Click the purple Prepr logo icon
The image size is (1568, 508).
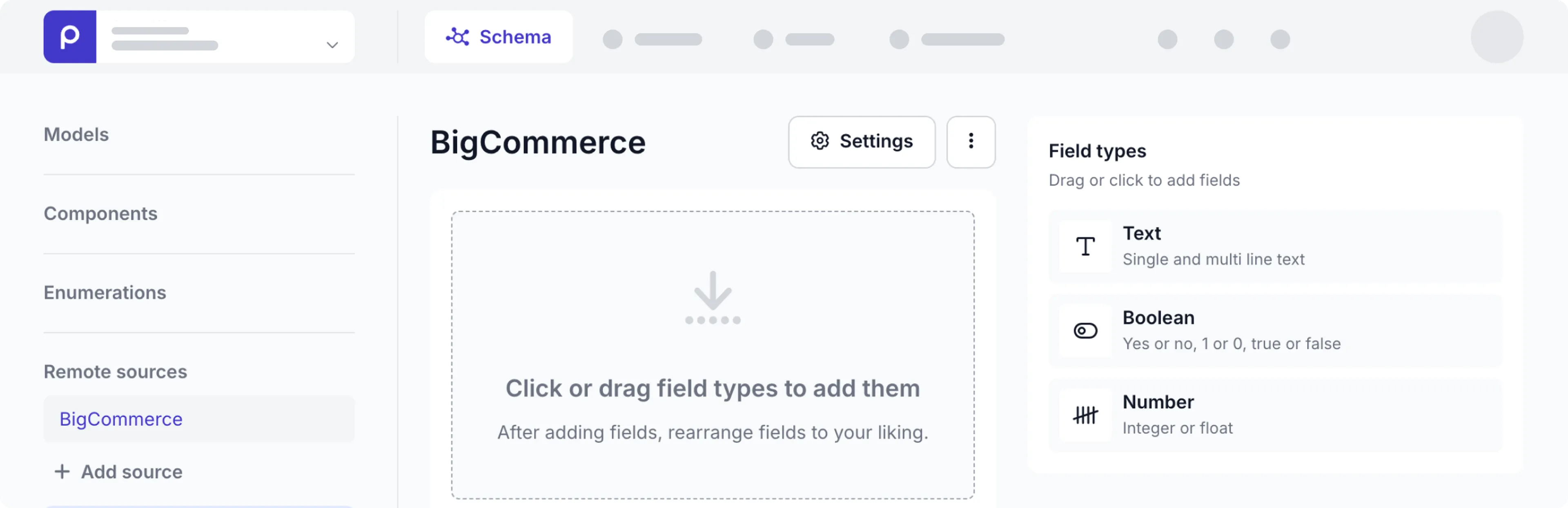69,36
